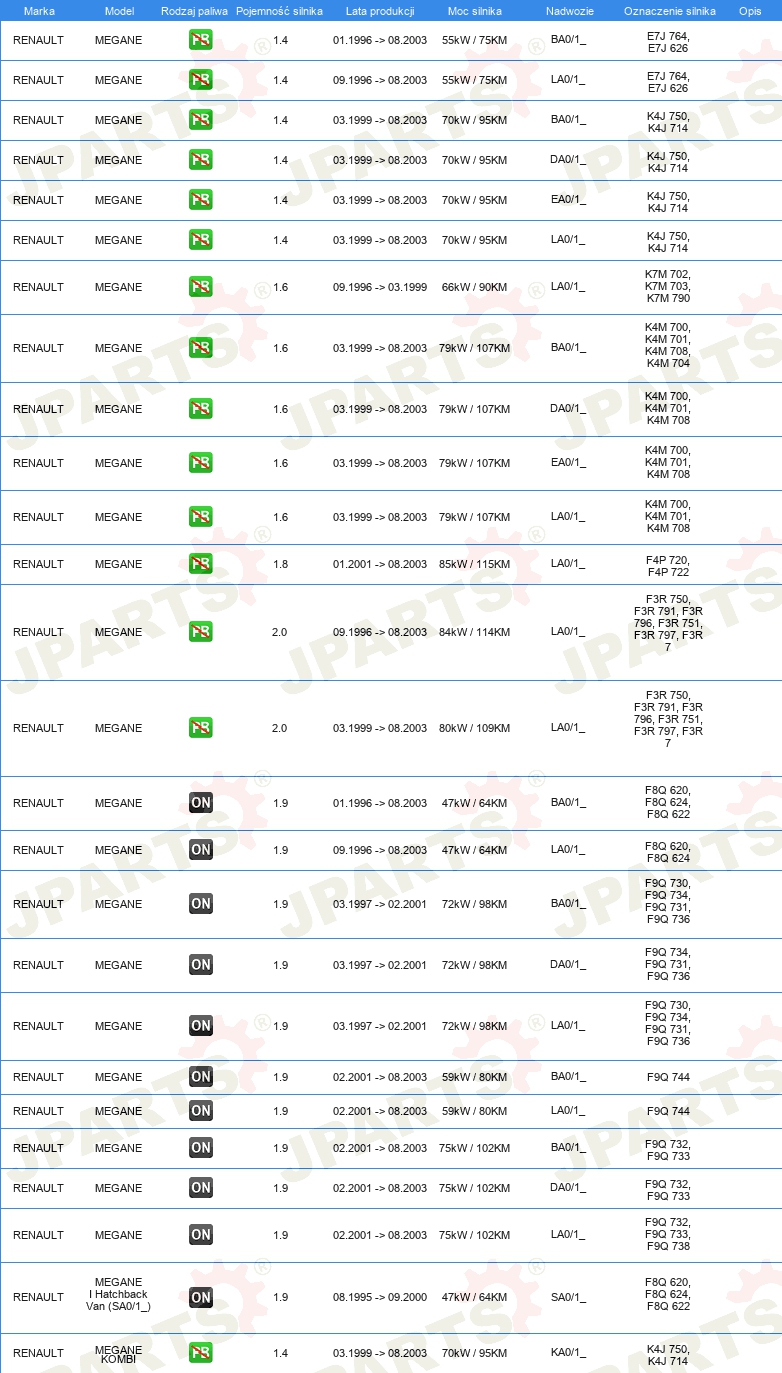Click the Opis column header
This screenshot has width=782, height=1373.
[750, 11]
